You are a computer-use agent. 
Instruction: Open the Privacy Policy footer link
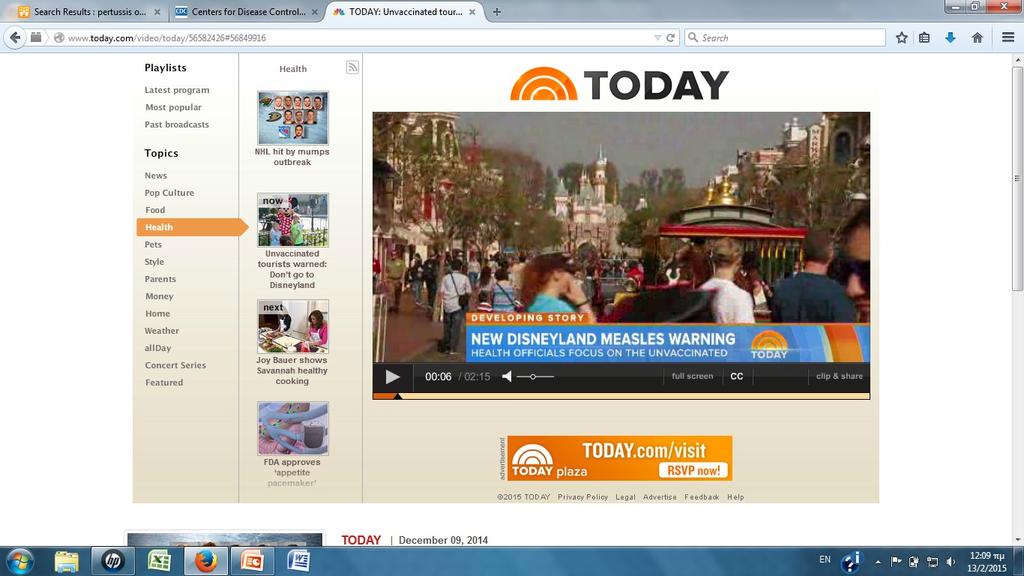point(583,497)
